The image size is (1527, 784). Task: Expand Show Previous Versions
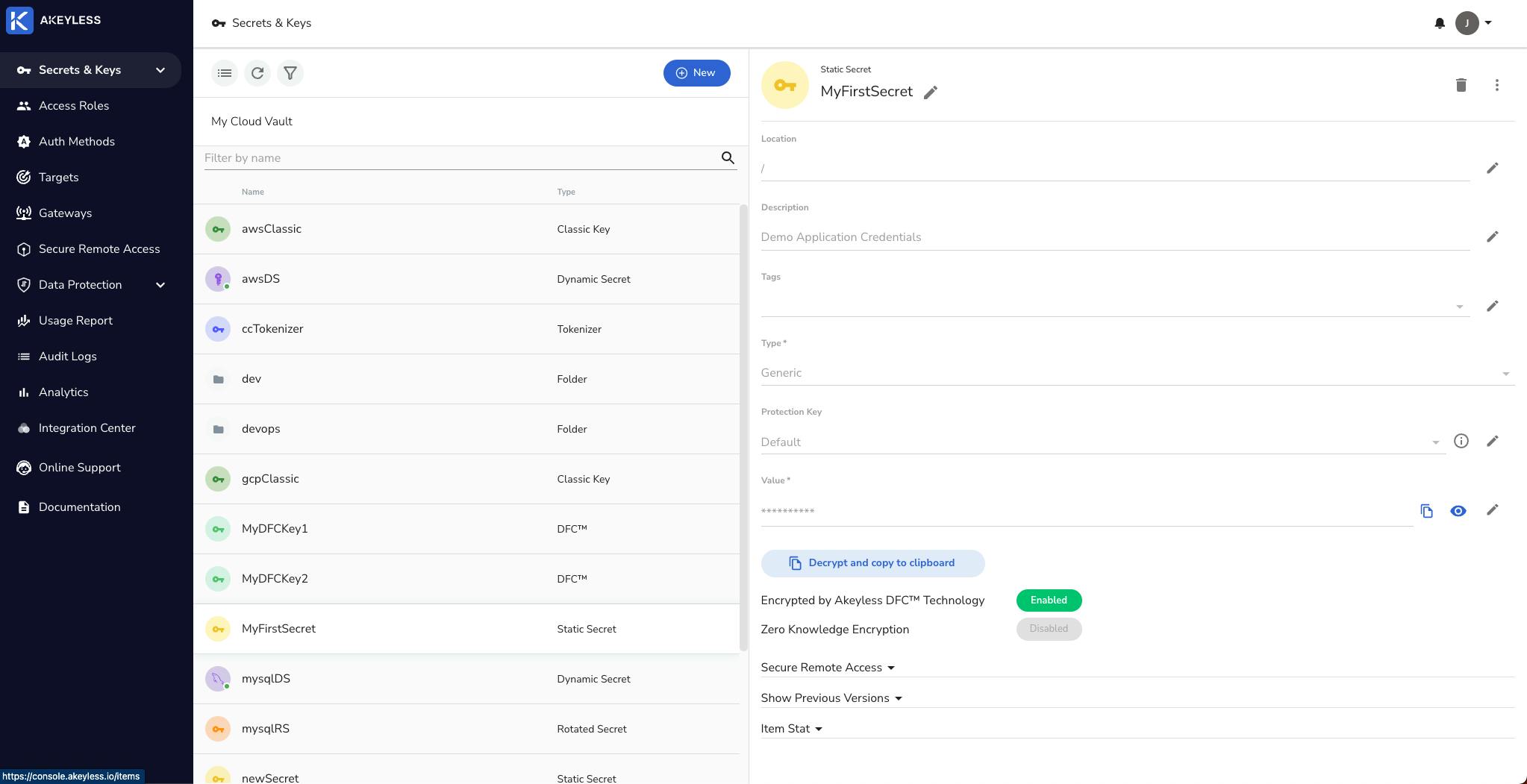(x=831, y=697)
